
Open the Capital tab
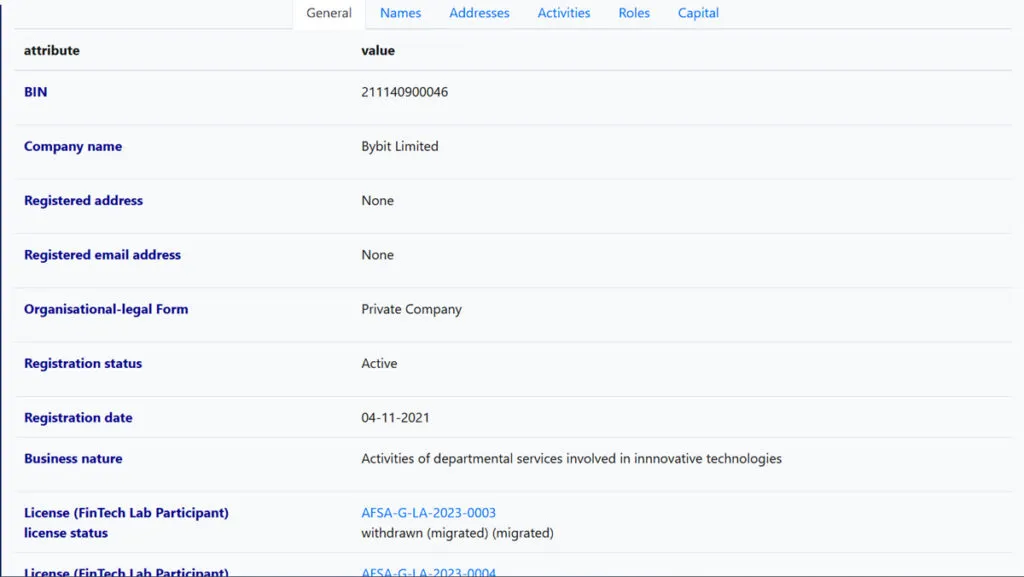tap(697, 13)
